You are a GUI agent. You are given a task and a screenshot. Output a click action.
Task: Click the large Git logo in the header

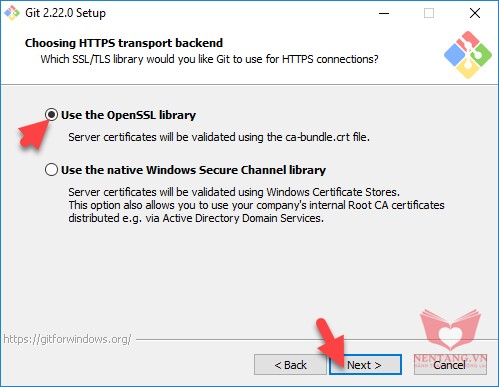click(468, 55)
